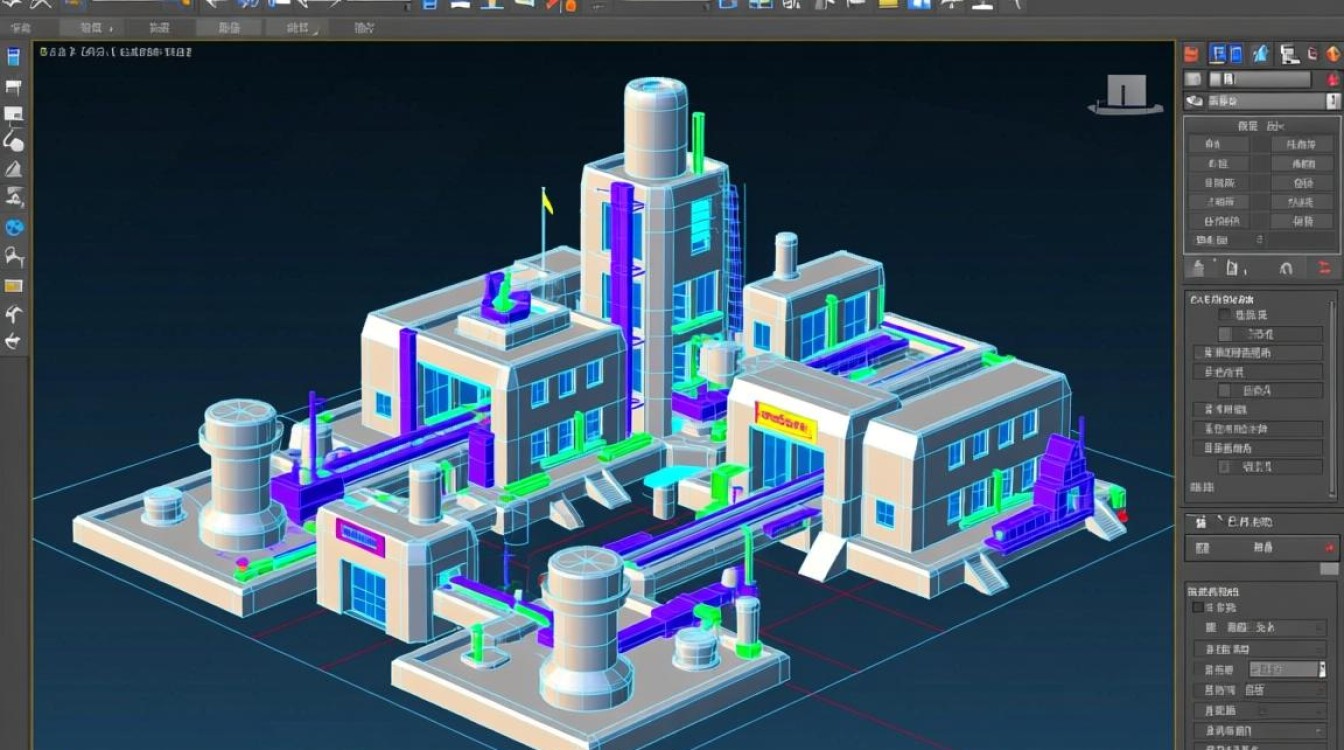Click the document icon below the button grid
Screen dimensions: 1344x750
[x=1233, y=267]
